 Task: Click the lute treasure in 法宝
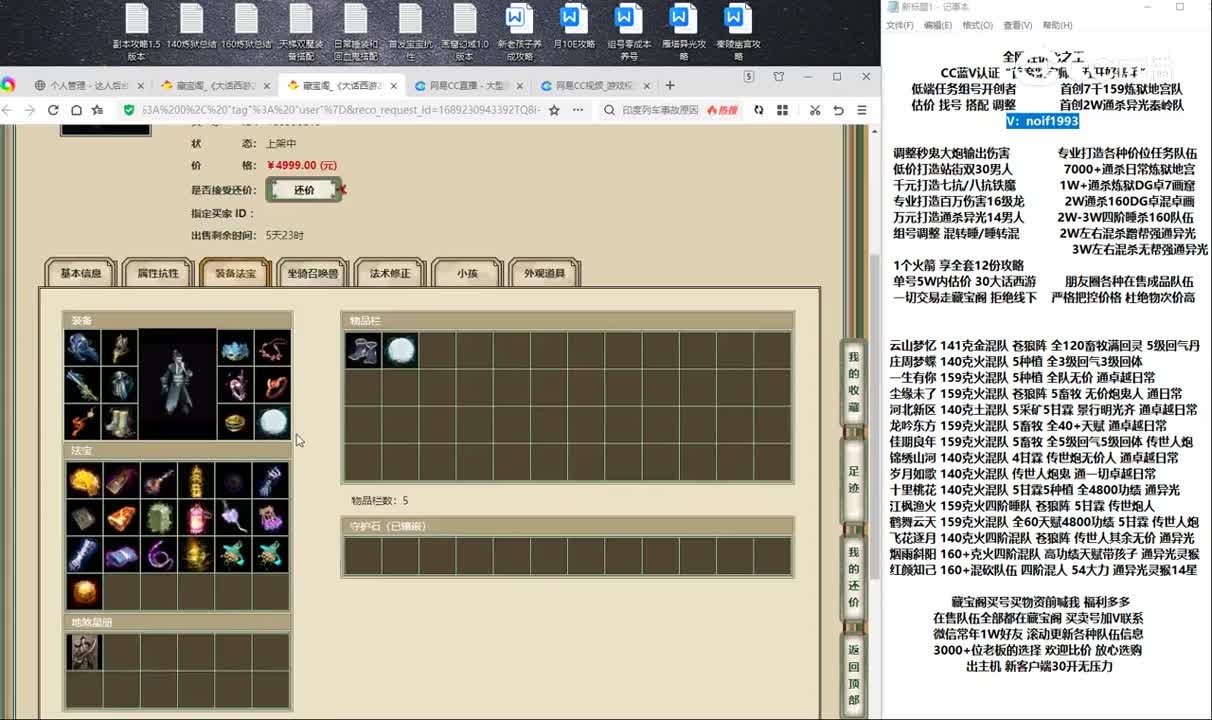[158, 481]
